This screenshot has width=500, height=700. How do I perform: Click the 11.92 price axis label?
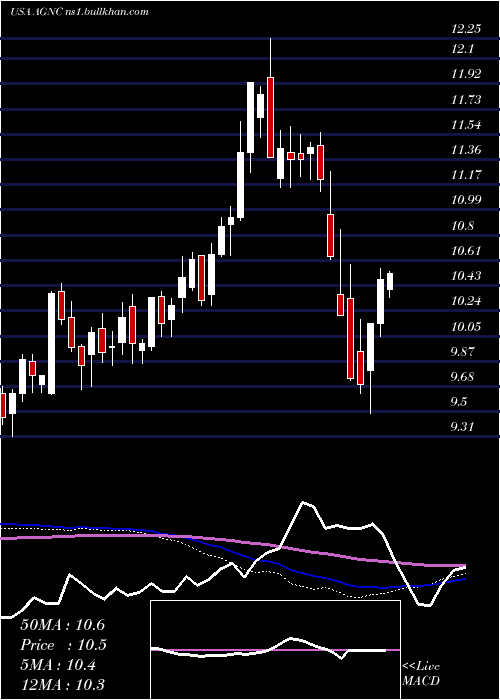pyautogui.click(x=466, y=74)
